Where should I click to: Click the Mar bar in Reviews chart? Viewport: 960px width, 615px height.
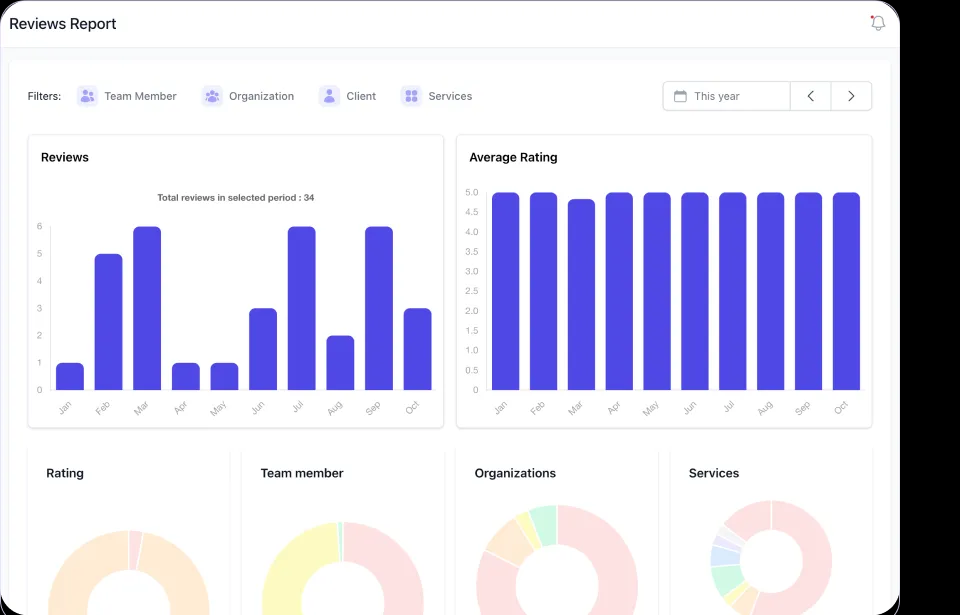tap(147, 308)
